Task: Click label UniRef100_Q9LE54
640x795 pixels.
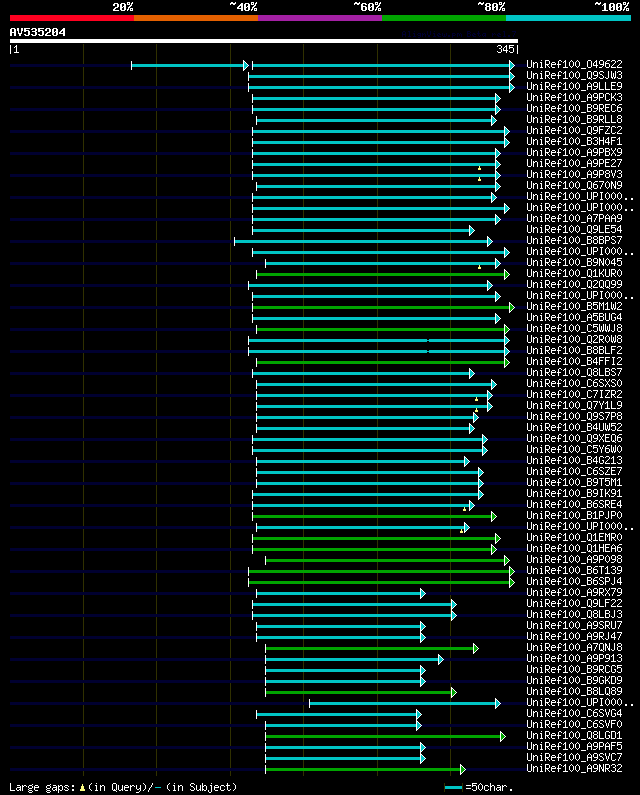Action: point(574,229)
